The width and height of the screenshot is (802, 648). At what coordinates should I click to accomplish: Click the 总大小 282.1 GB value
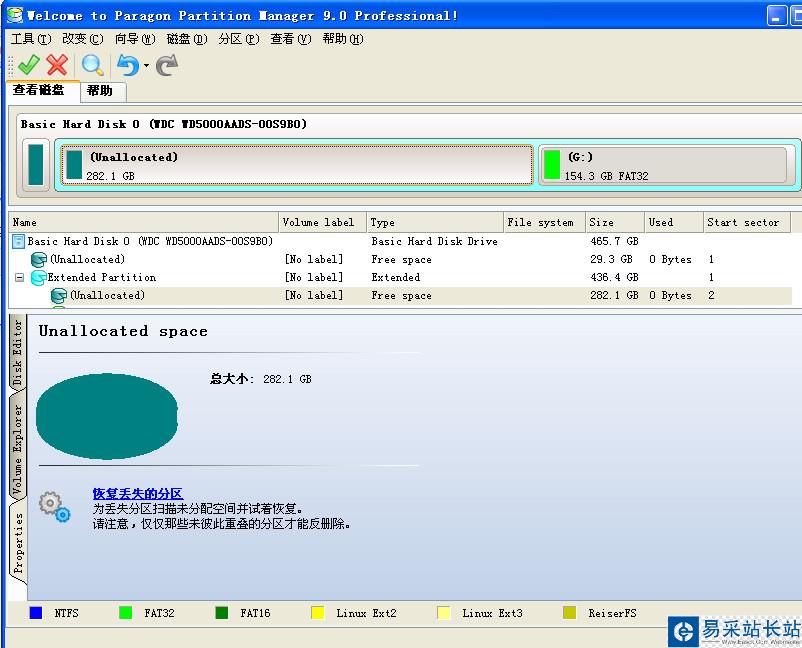pyautogui.click(x=287, y=379)
